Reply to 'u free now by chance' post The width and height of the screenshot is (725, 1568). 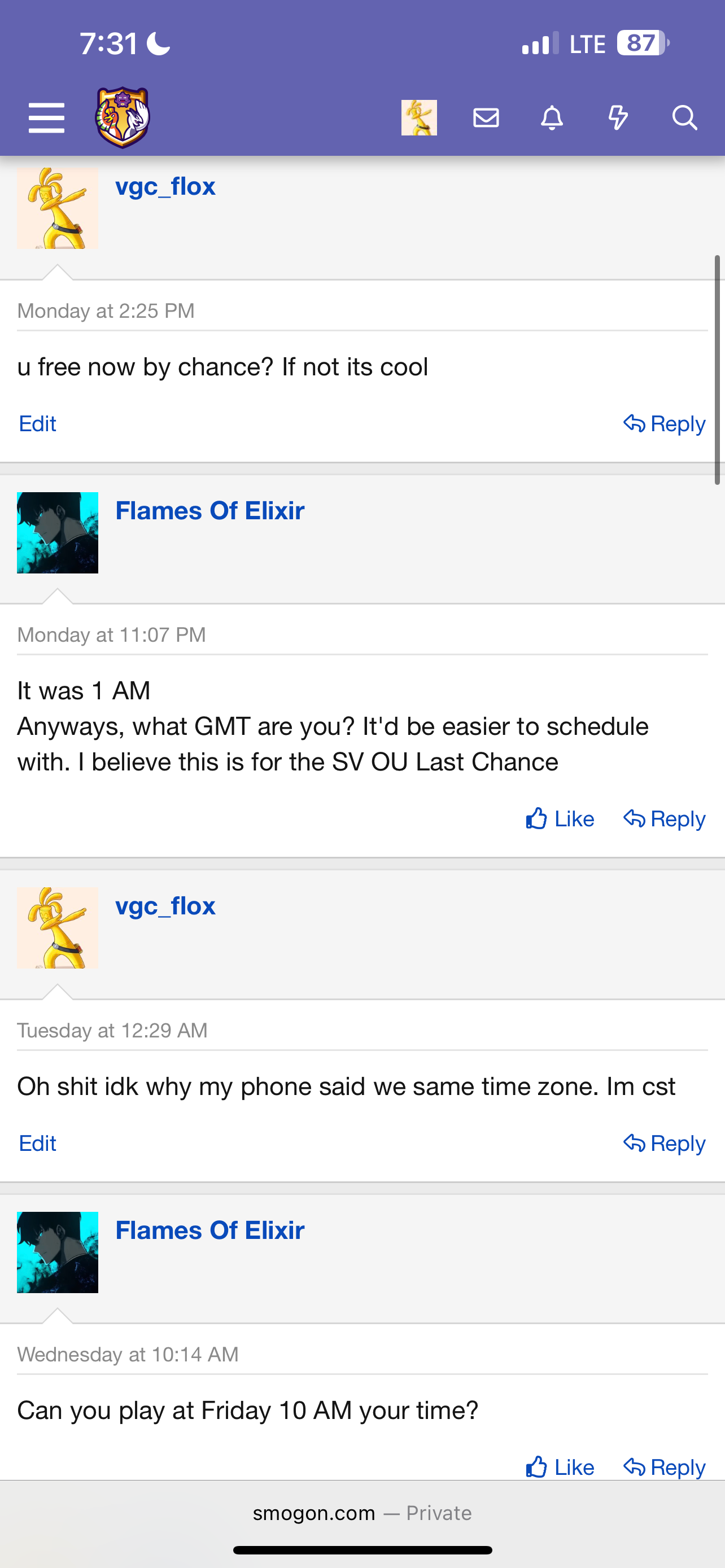point(665,424)
